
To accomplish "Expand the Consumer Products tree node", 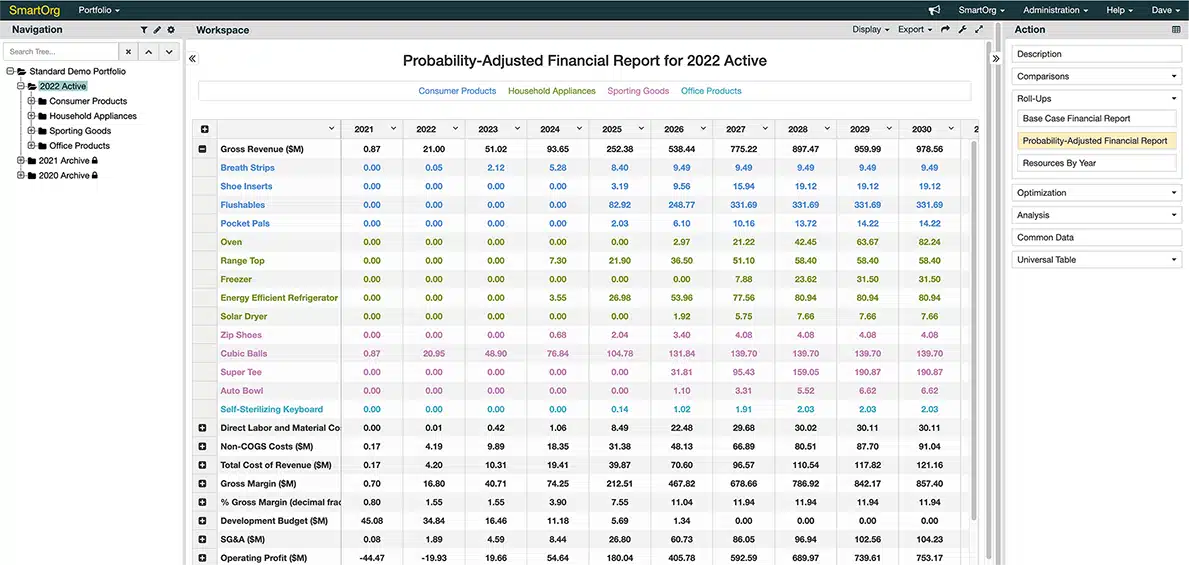I will pyautogui.click(x=31, y=101).
